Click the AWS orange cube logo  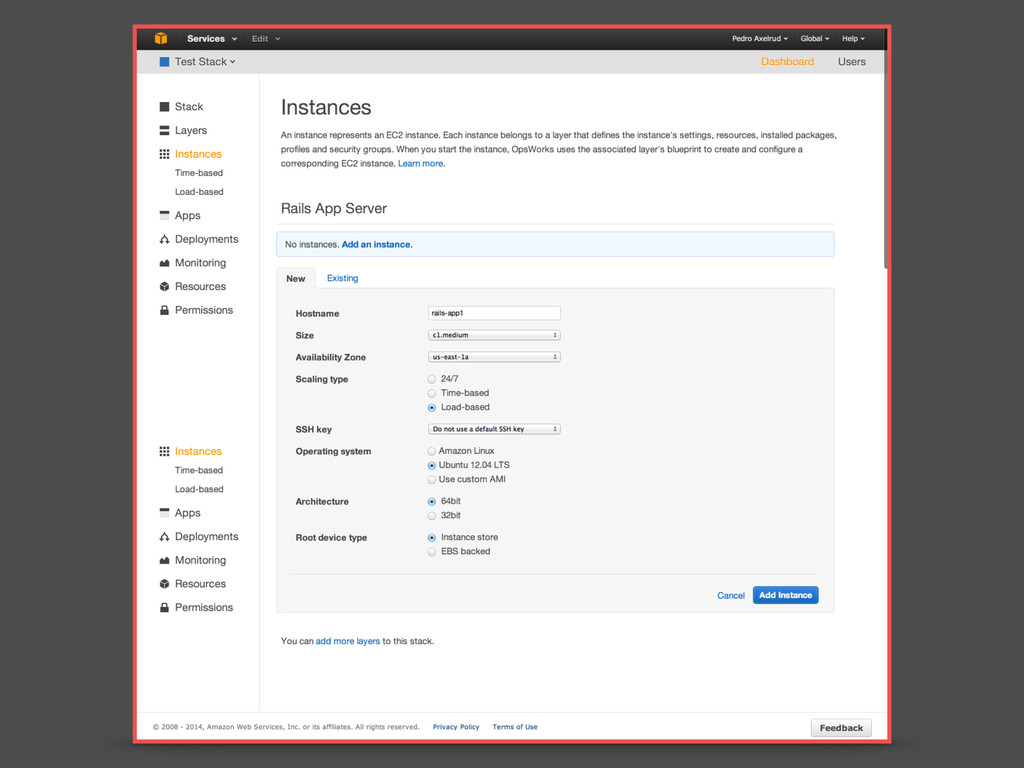coord(161,39)
